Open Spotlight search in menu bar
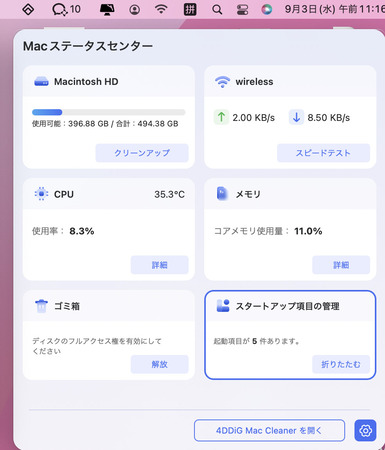385x450 pixels. pyautogui.click(x=217, y=9)
